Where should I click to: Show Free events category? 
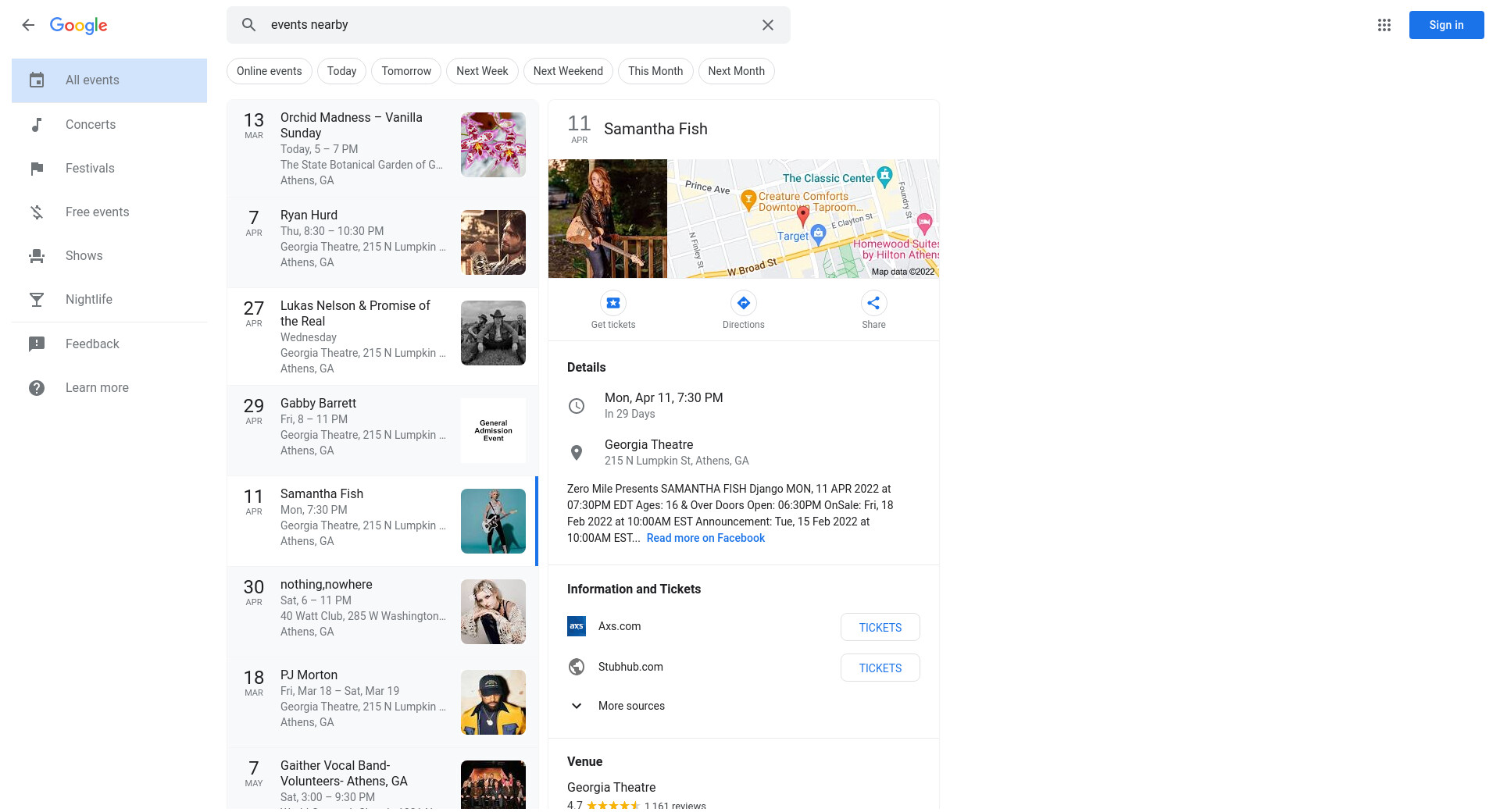109,212
